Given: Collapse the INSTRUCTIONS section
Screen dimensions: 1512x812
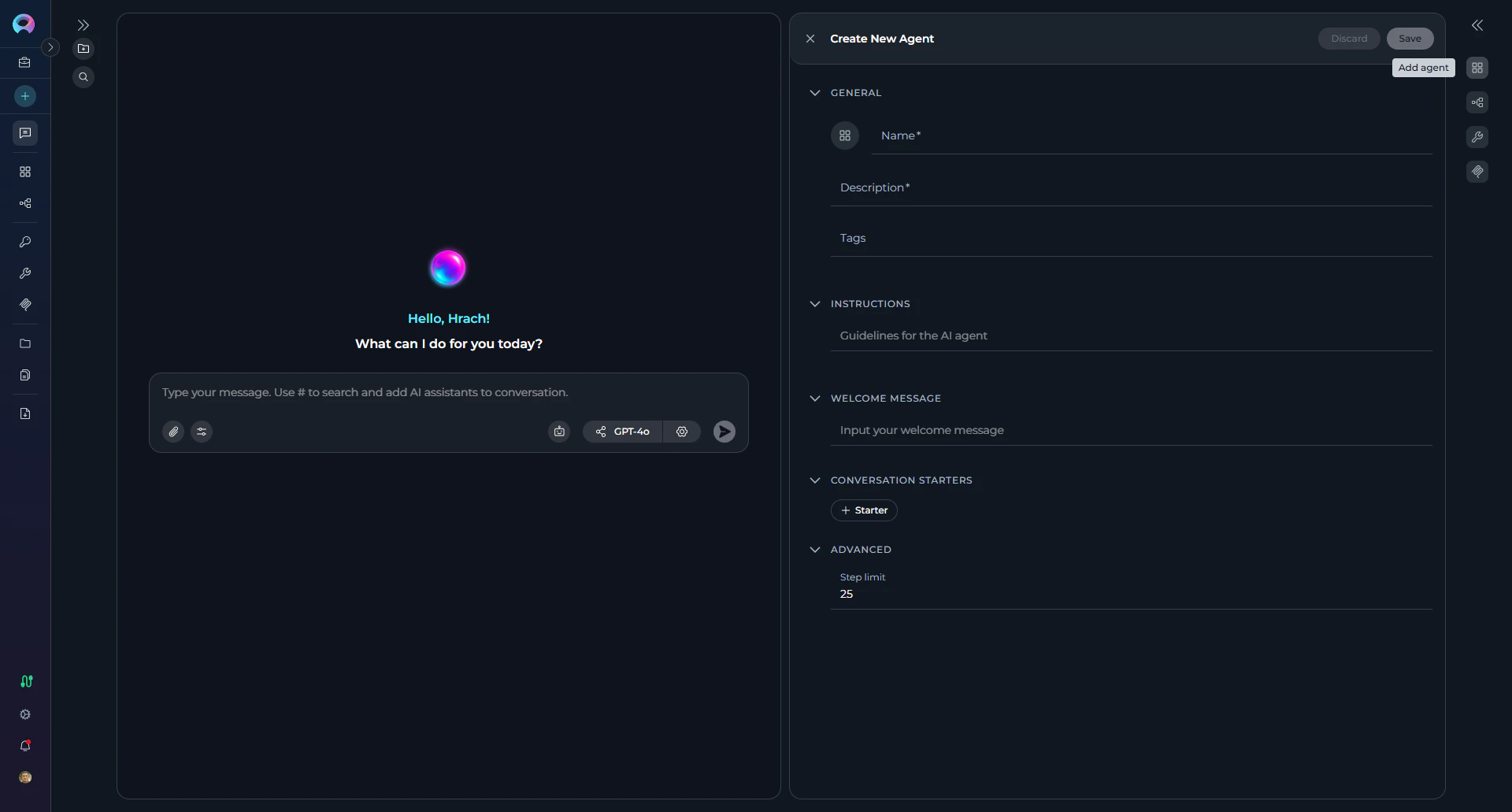Looking at the screenshot, I should coord(815,303).
